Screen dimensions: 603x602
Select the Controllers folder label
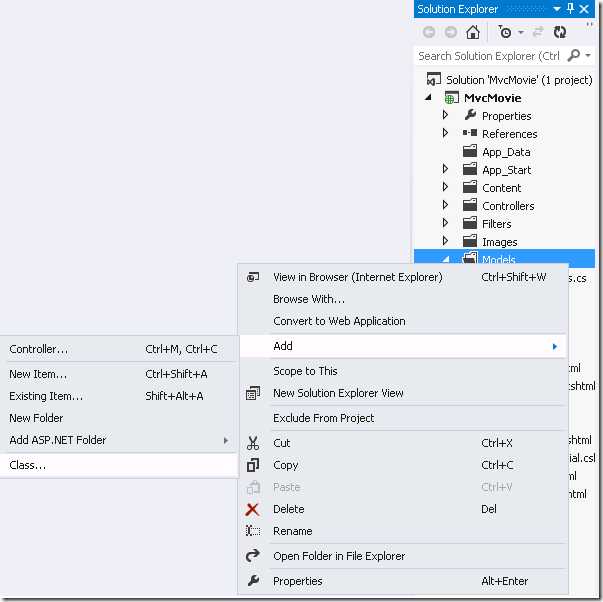[x=508, y=206]
